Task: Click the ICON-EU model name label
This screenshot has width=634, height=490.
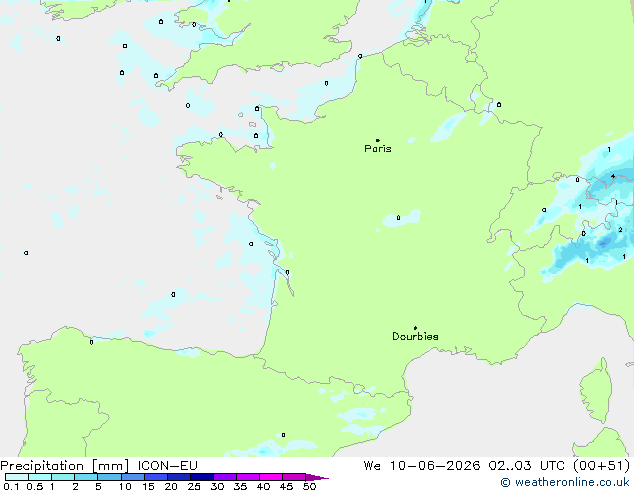Action: click(x=167, y=466)
